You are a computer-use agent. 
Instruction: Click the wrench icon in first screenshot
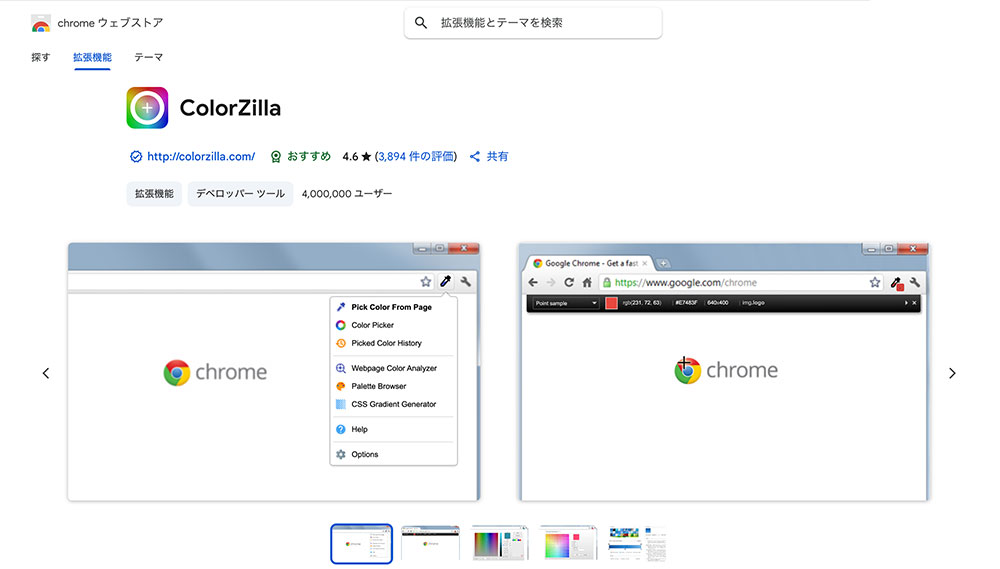466,281
